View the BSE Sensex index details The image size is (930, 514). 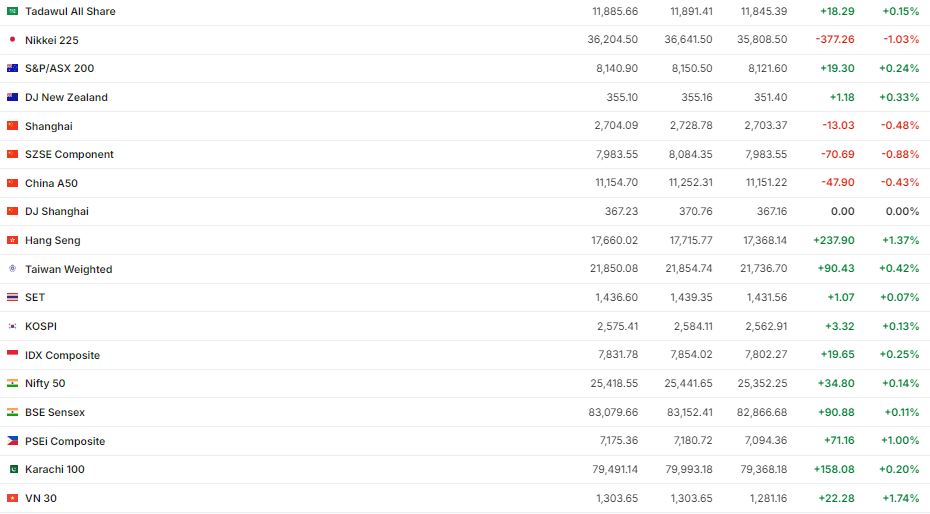point(55,412)
